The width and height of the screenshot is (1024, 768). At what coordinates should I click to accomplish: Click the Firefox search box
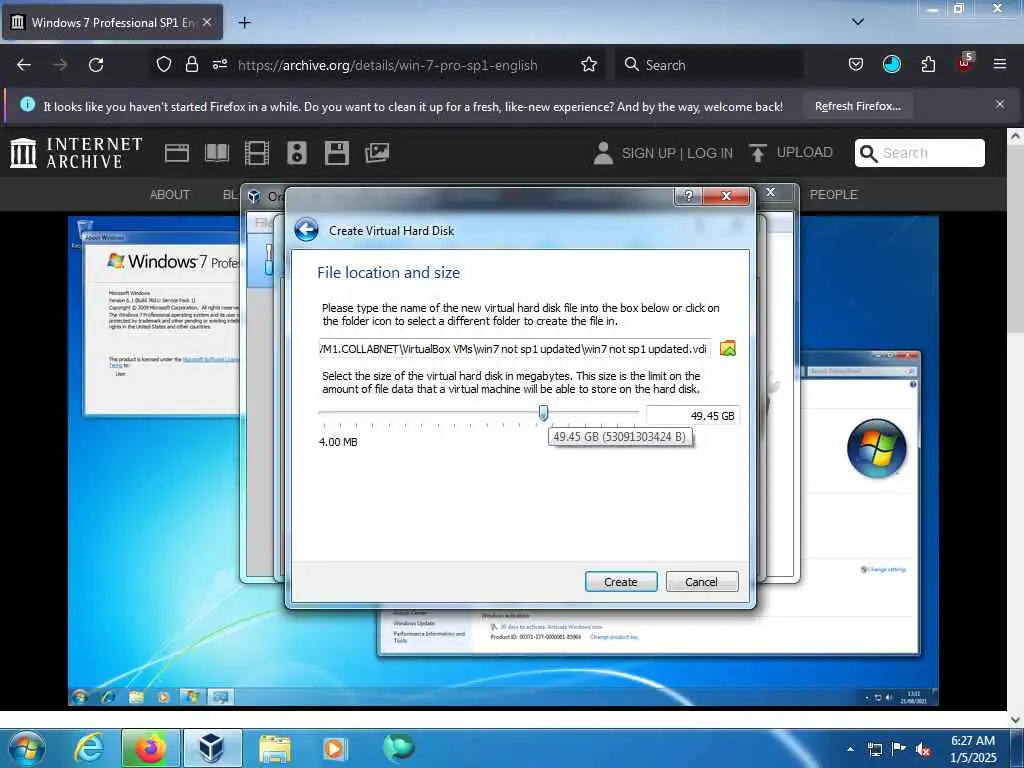709,65
